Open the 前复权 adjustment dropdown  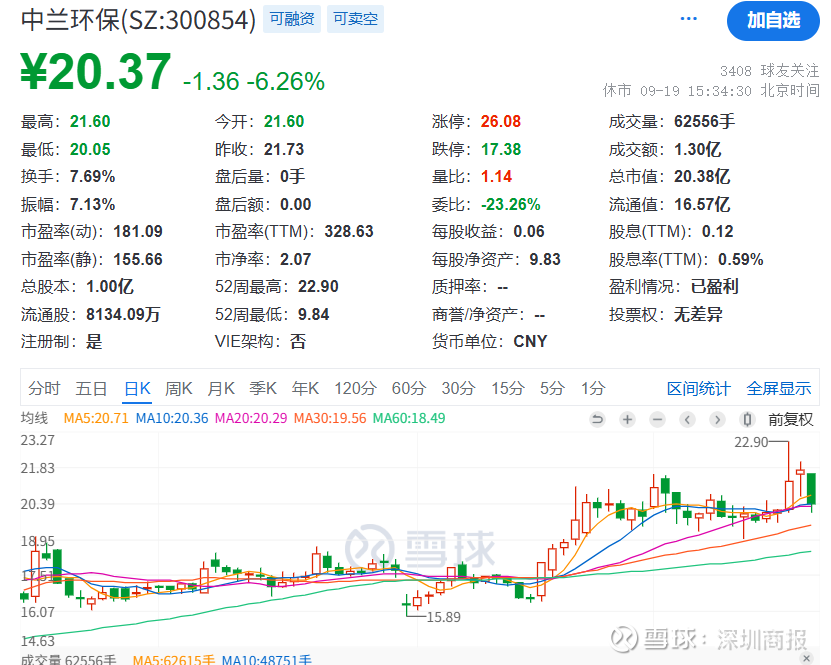791,420
